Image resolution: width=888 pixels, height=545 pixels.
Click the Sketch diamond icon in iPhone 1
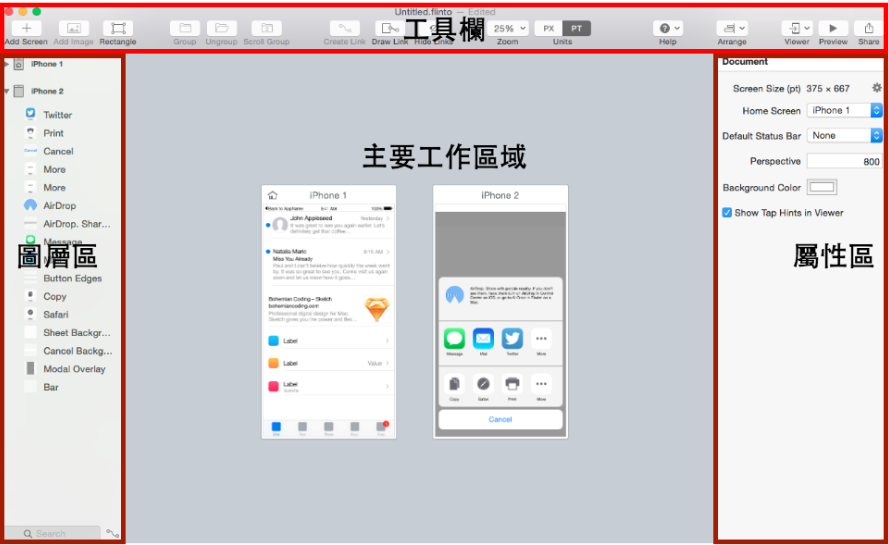[x=376, y=310]
